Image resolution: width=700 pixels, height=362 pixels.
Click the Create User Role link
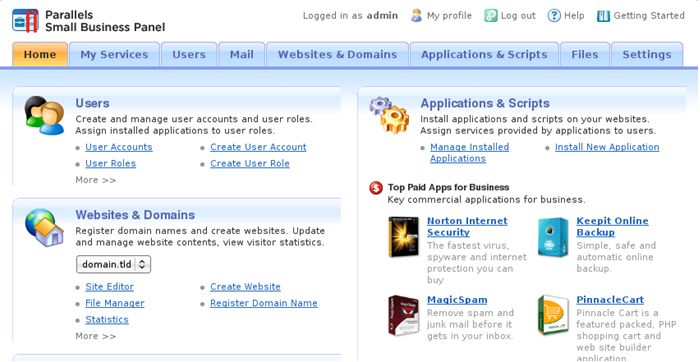[250, 163]
